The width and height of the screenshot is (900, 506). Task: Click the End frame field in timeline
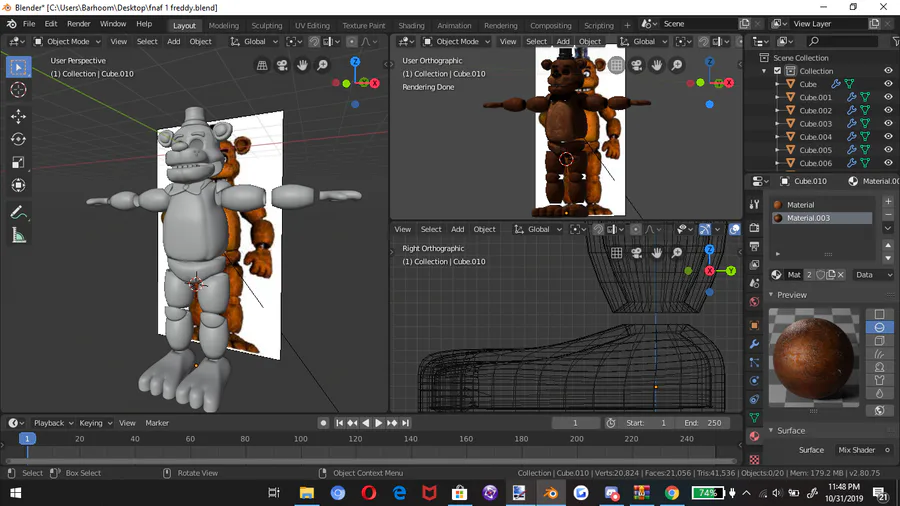(705, 423)
